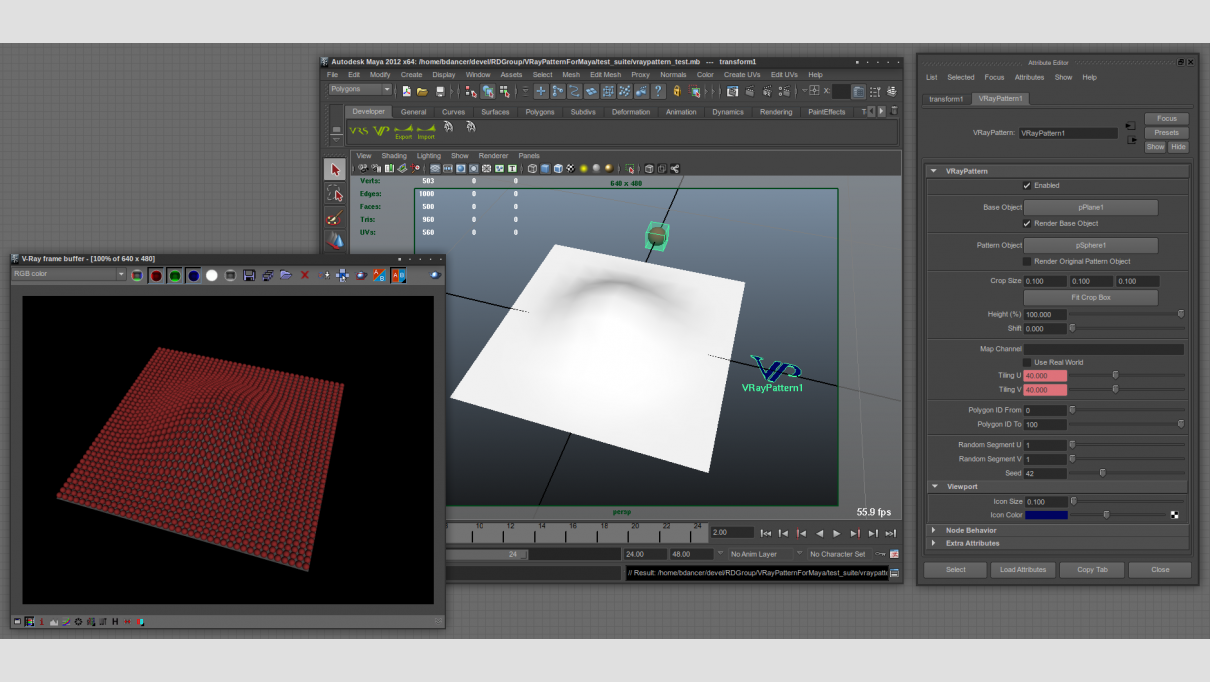Select the arrow Select tool in Maya toolbox
This screenshot has width=1210, height=682.
(x=335, y=170)
